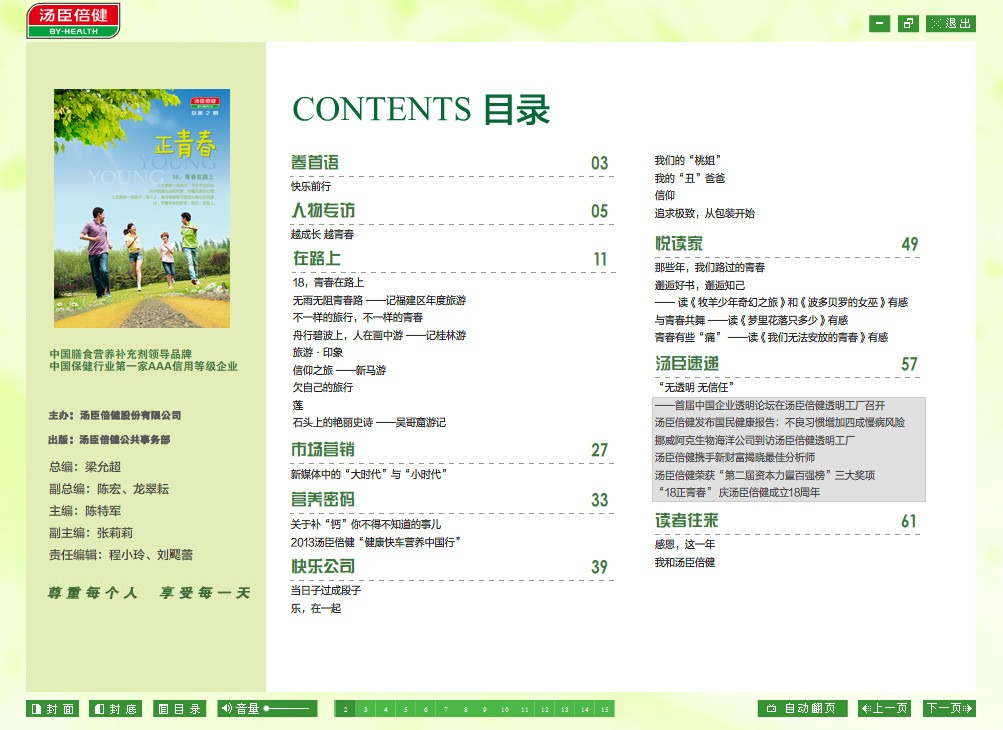
Task: Select the article 乐，在一起
Action: pyautogui.click(x=316, y=608)
